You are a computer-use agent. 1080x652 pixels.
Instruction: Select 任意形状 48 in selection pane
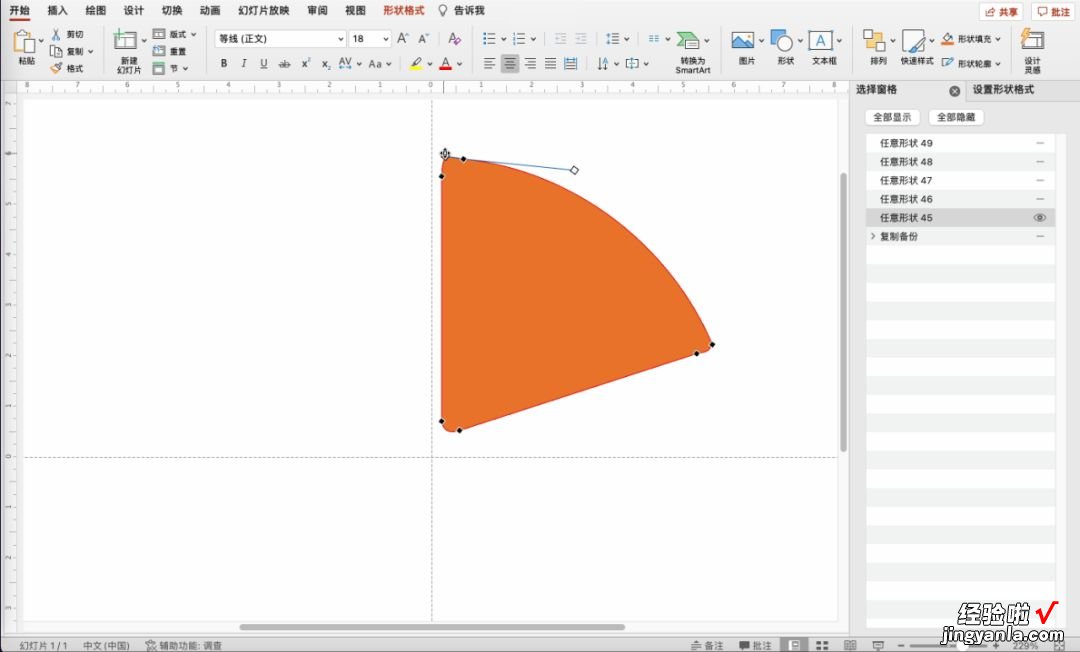click(960, 162)
